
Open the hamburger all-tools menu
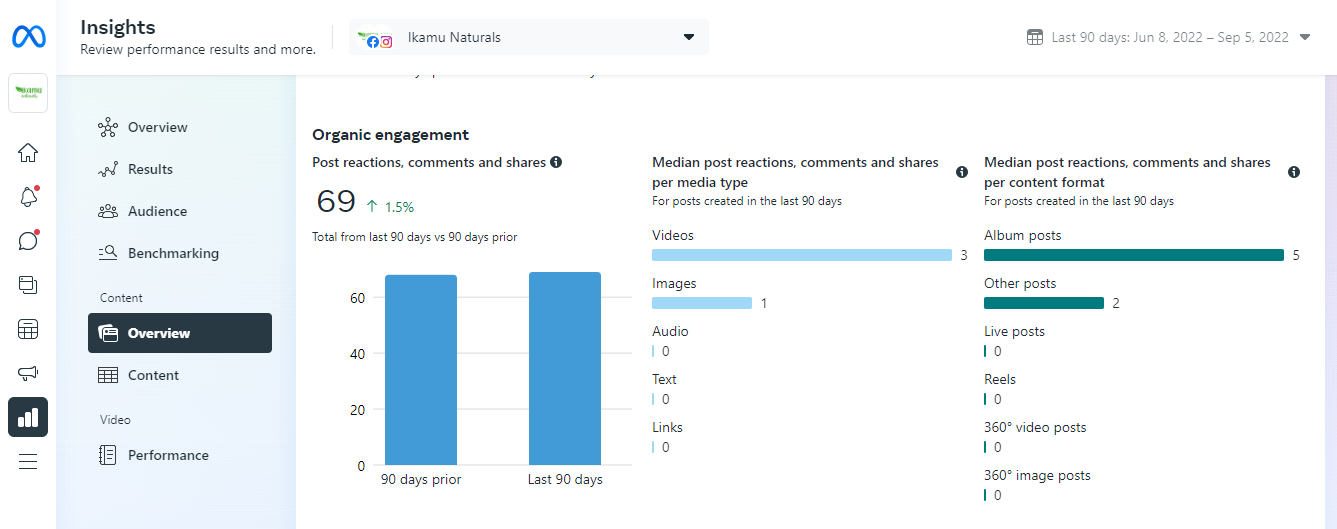point(28,461)
